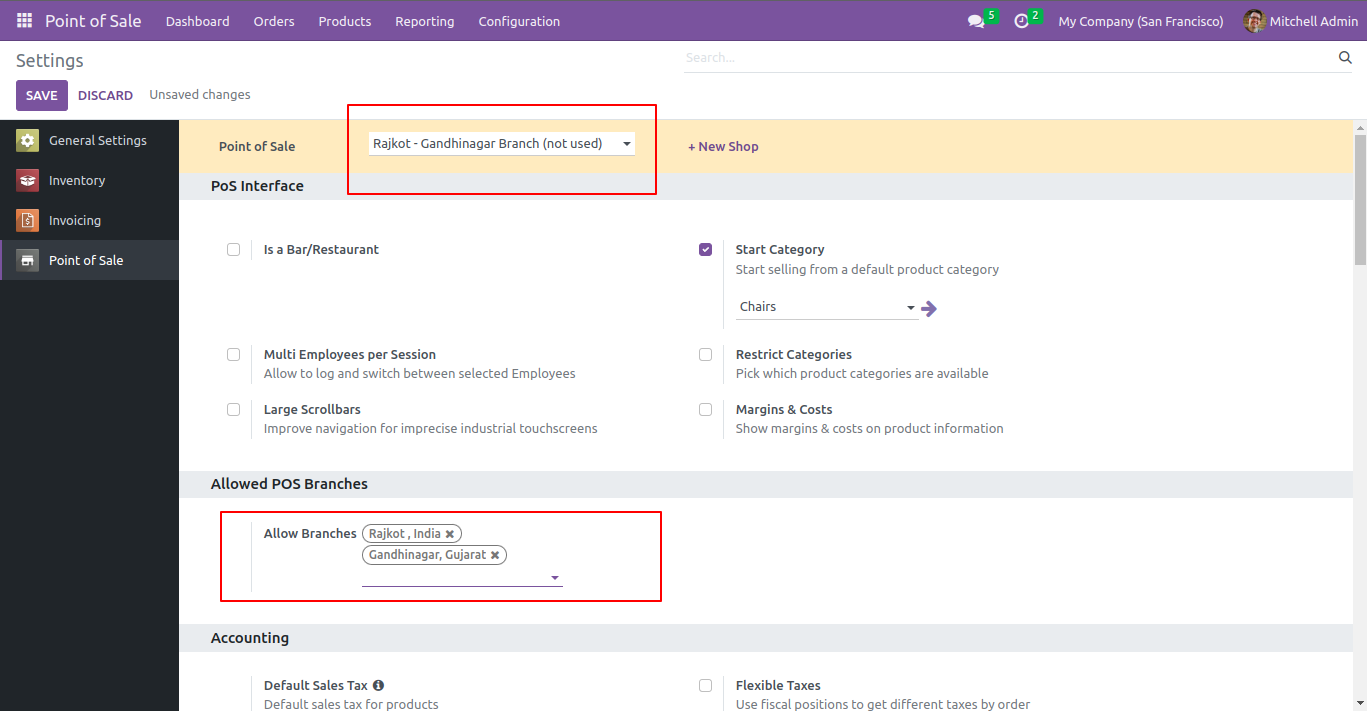Click Mitchell Admin avatar picture
Screen dimensions: 1367x711
click(1254, 21)
